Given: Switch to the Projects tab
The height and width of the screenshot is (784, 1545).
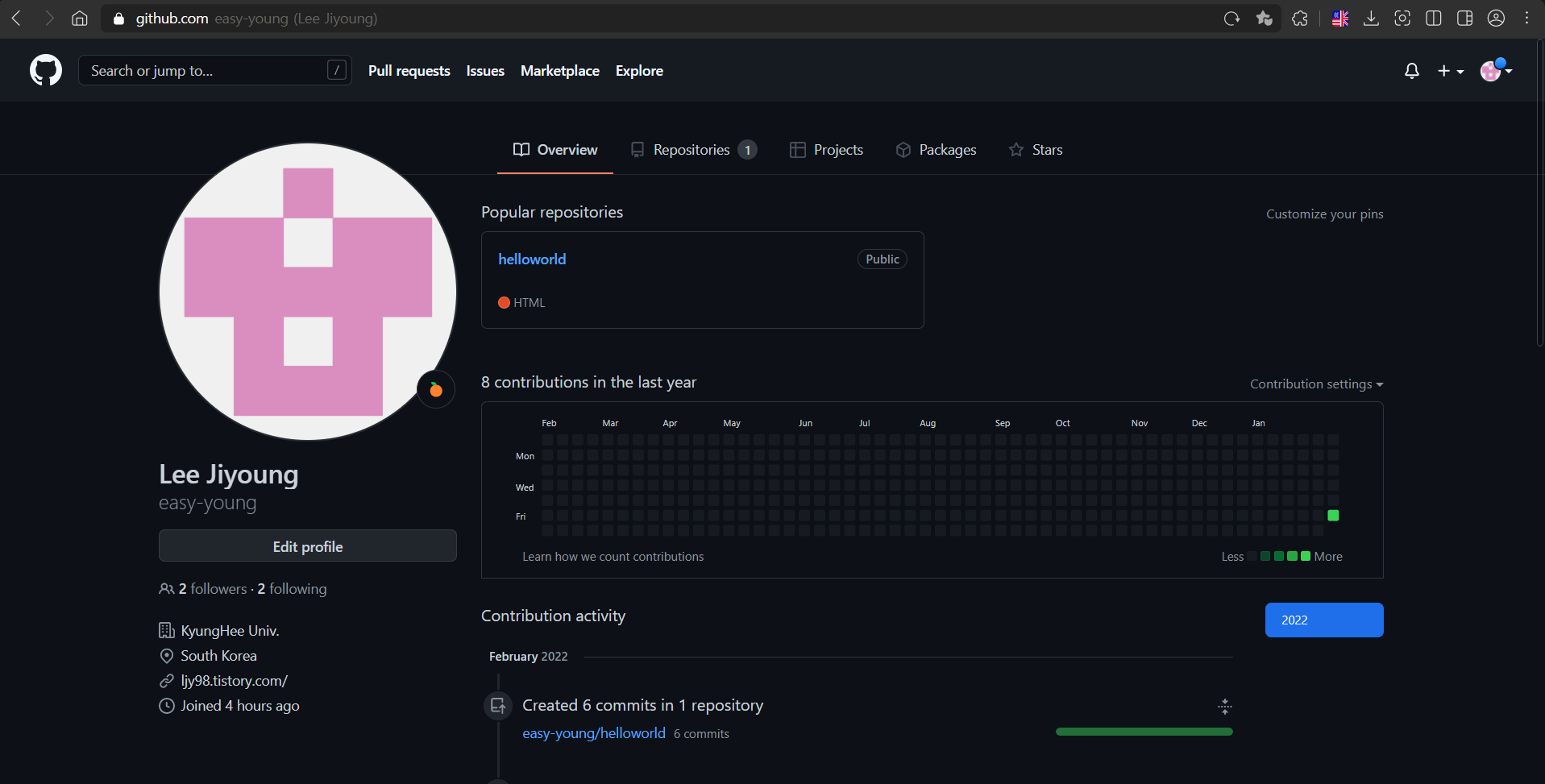Looking at the screenshot, I should (826, 150).
